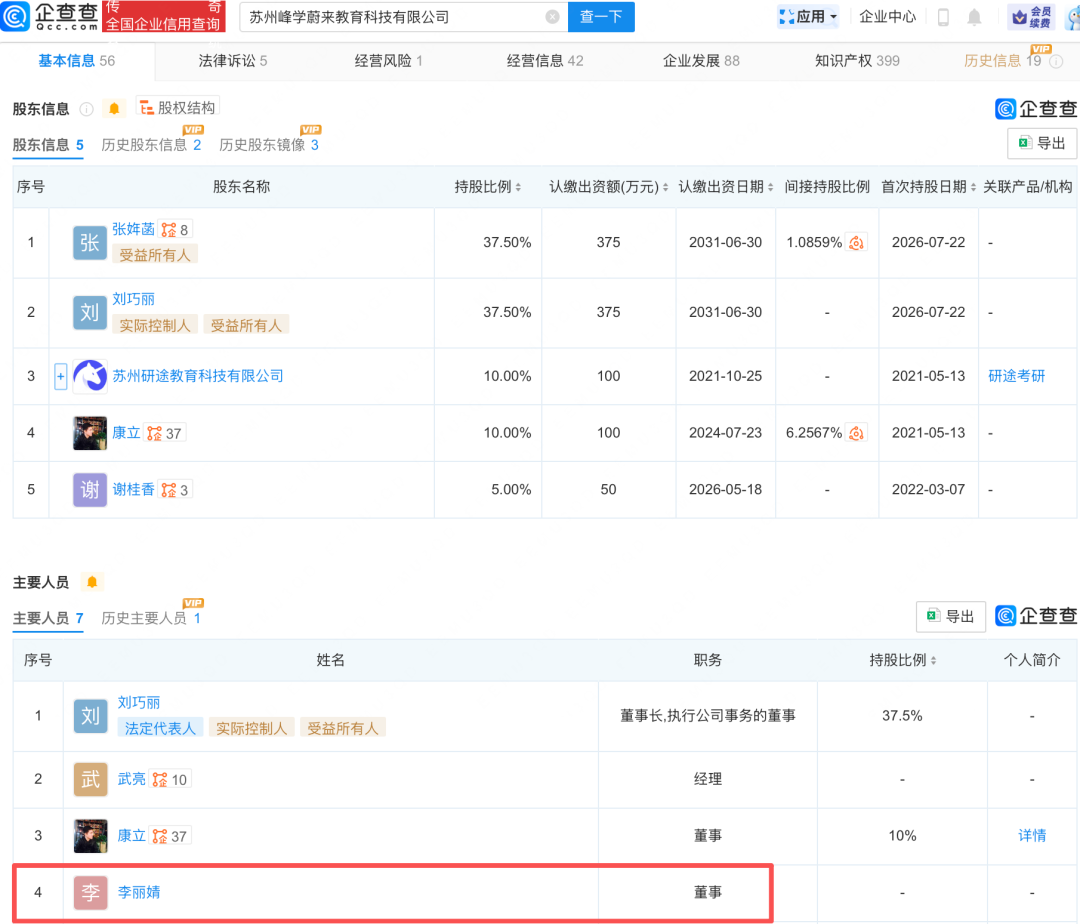This screenshot has width=1080, height=924.
Task: Open 刘巧丽 link in shareholder table
Action: (x=134, y=300)
